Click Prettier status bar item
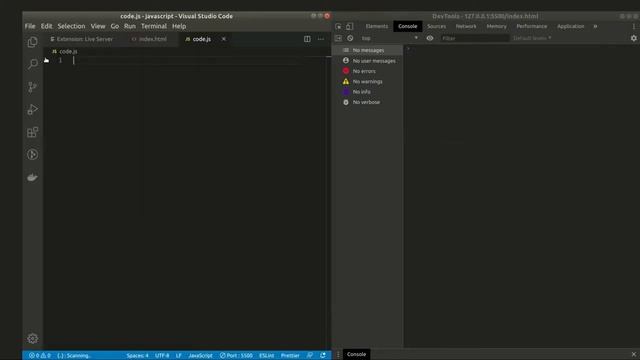 click(290, 356)
